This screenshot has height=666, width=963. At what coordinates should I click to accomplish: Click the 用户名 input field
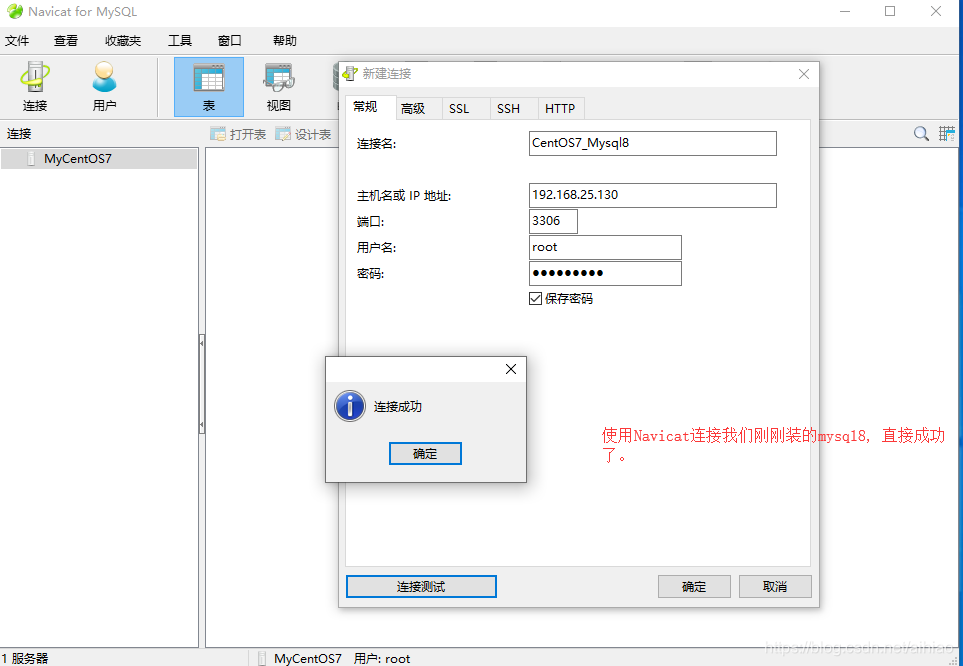click(605, 248)
